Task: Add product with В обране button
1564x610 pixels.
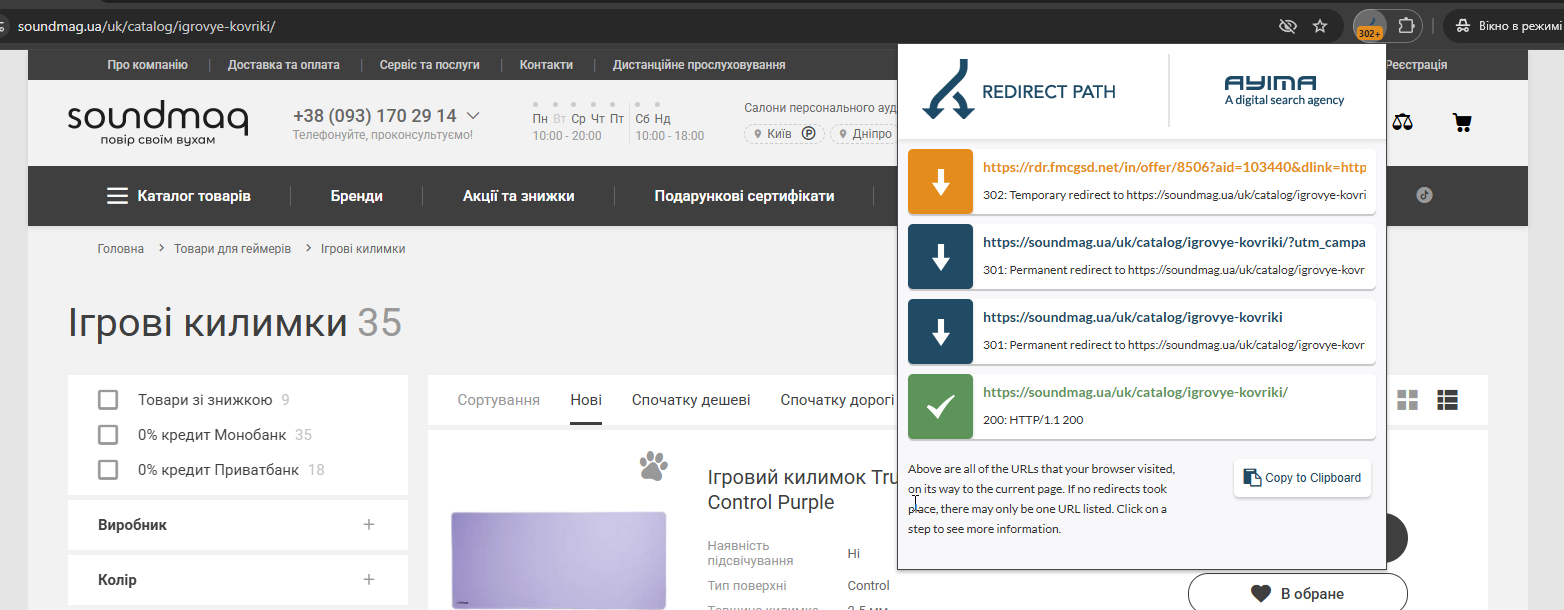Action: pyautogui.click(x=1298, y=593)
